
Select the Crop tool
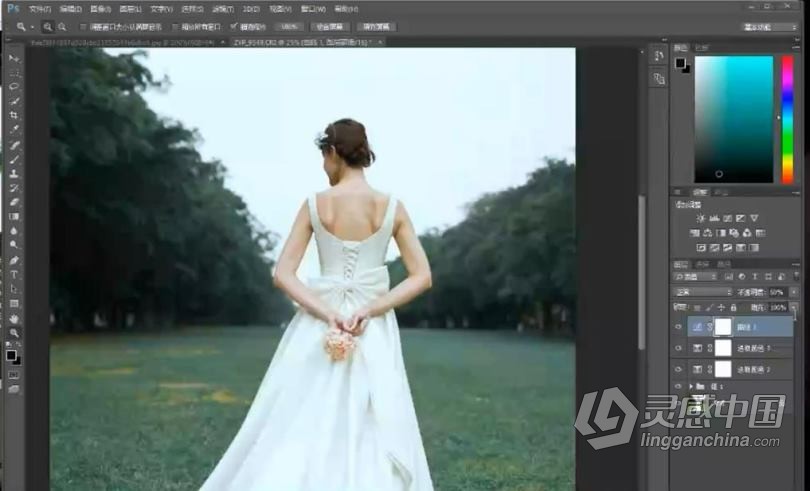click(14, 115)
